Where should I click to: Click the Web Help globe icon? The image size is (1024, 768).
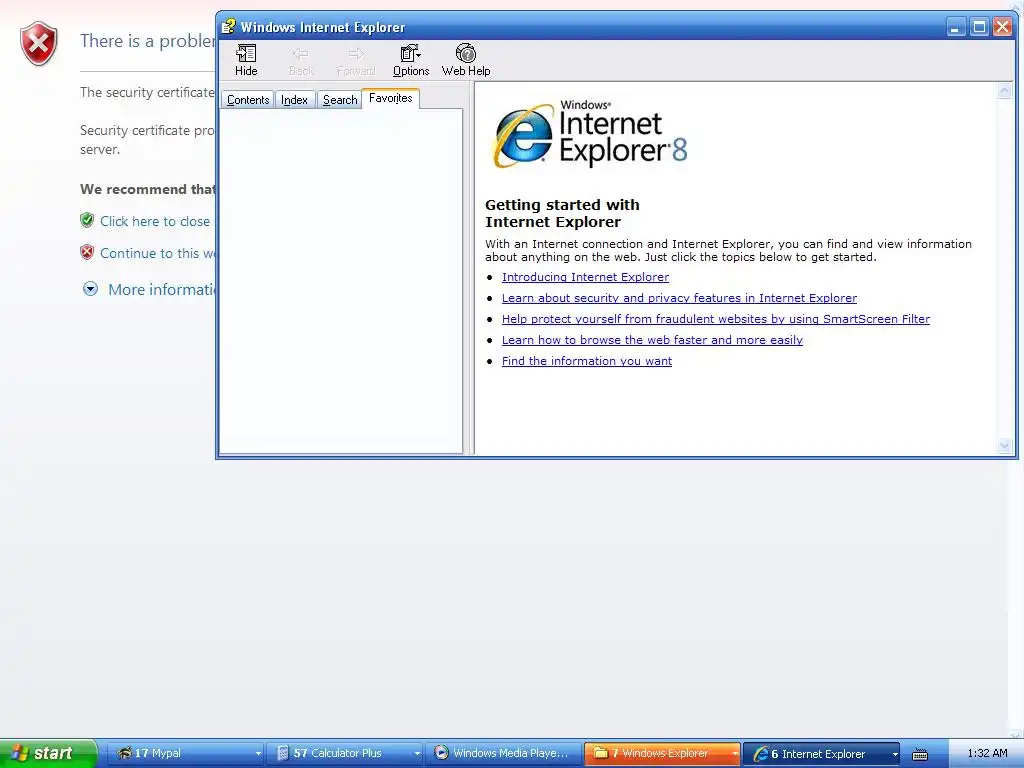(466, 53)
